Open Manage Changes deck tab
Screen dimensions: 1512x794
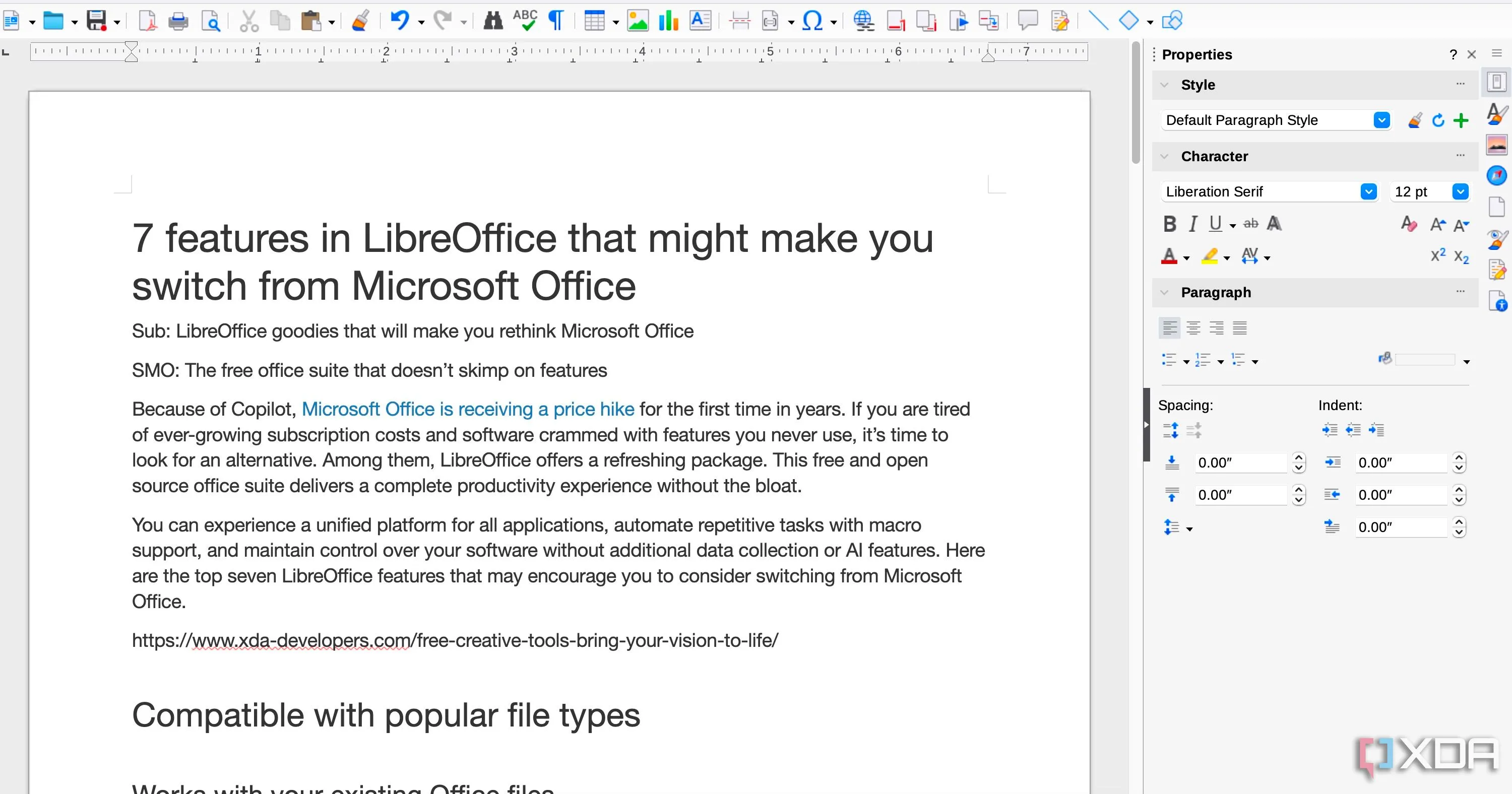tap(1497, 270)
